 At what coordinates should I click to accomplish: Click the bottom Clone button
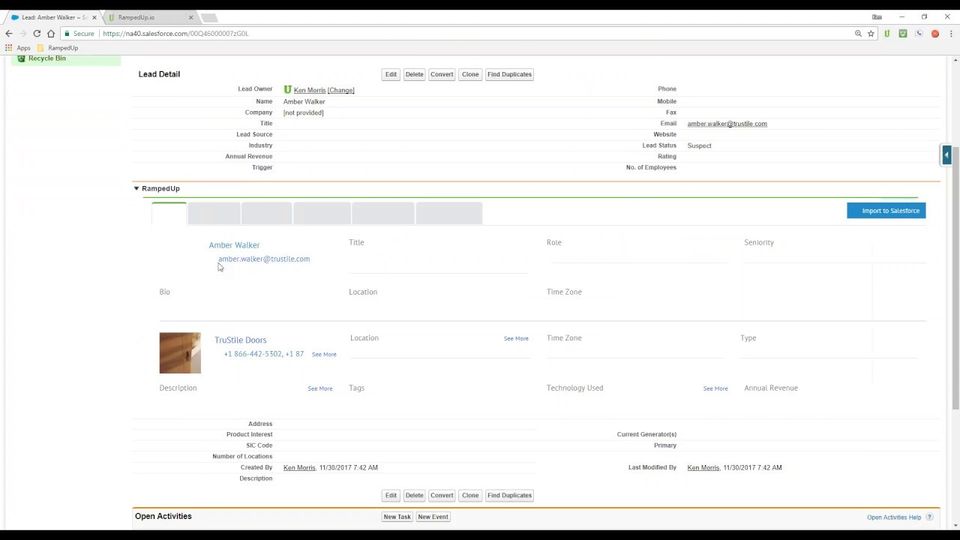[x=470, y=495]
